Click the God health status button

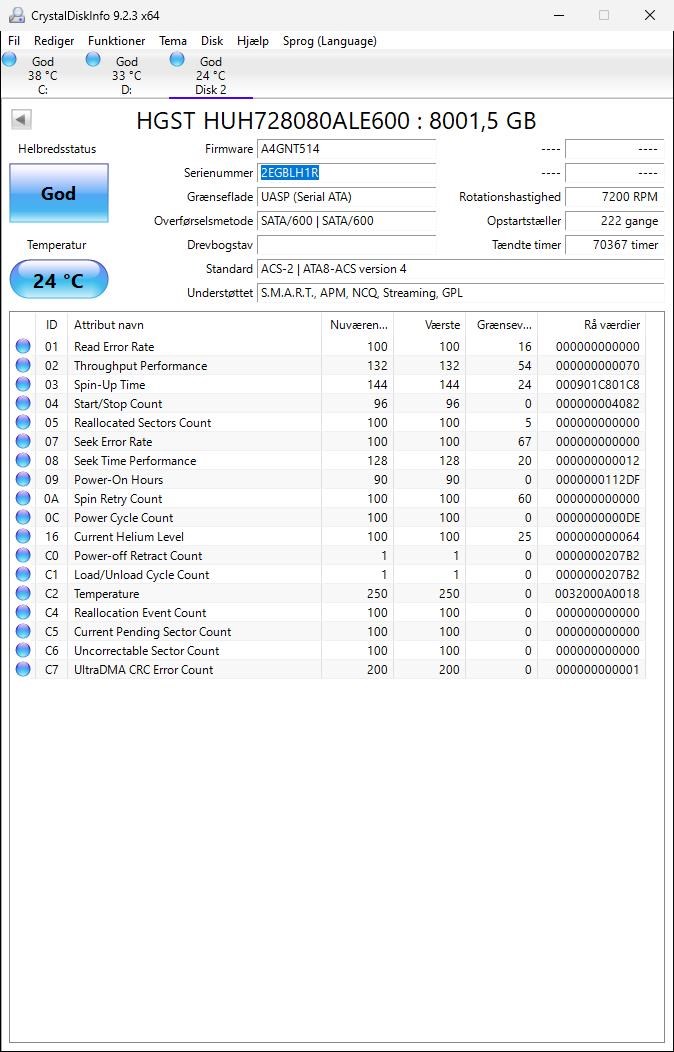pyautogui.click(x=58, y=193)
